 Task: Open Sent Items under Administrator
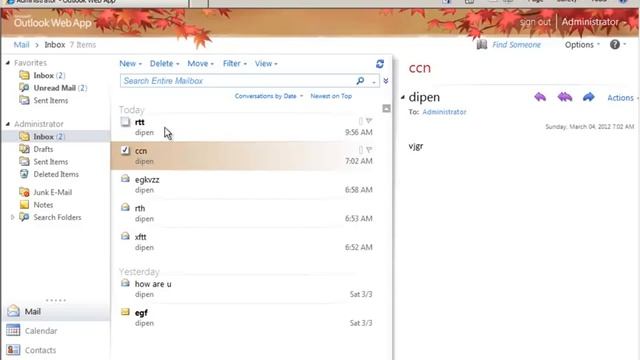click(51, 162)
